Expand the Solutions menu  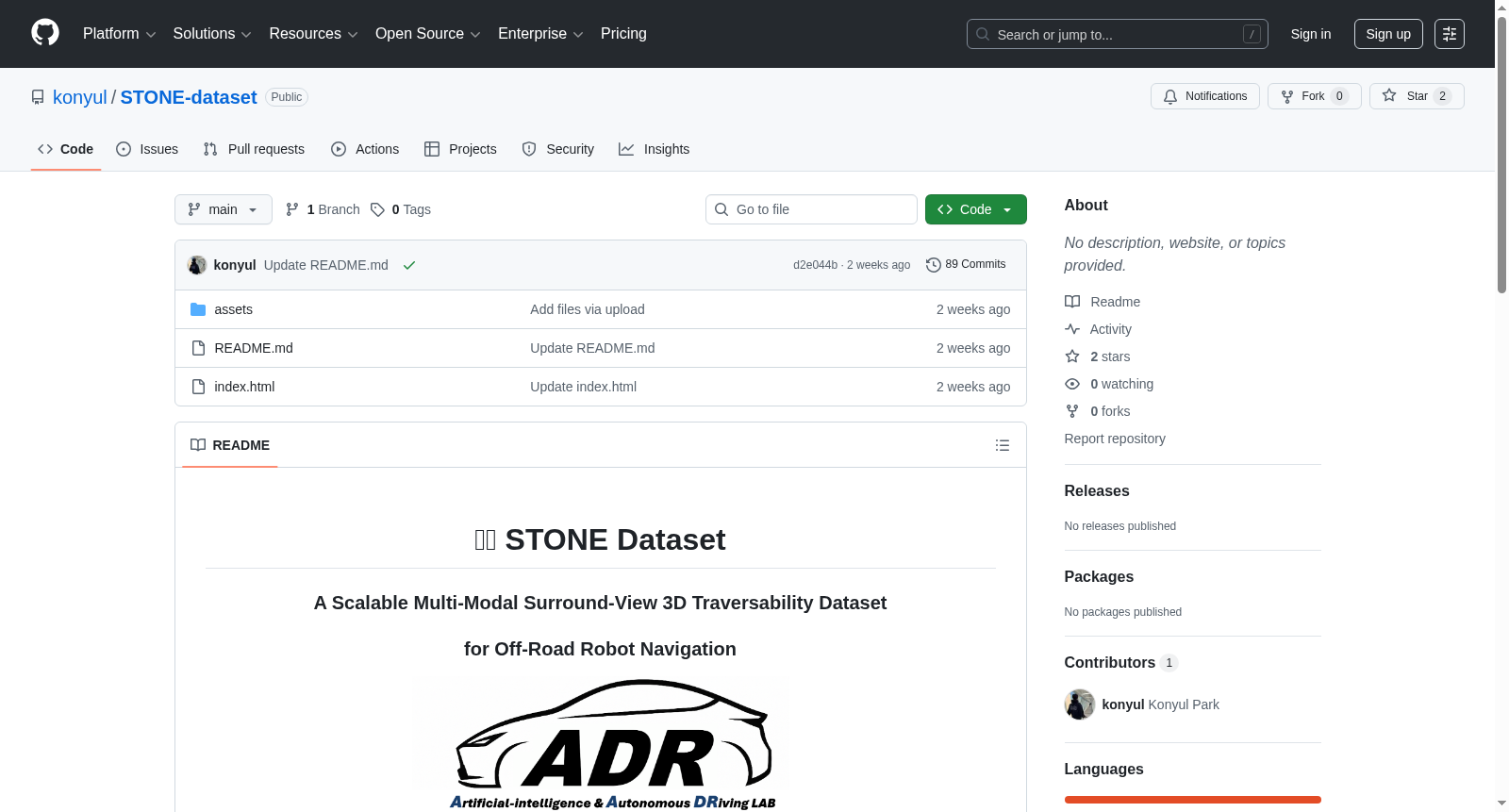click(x=212, y=34)
